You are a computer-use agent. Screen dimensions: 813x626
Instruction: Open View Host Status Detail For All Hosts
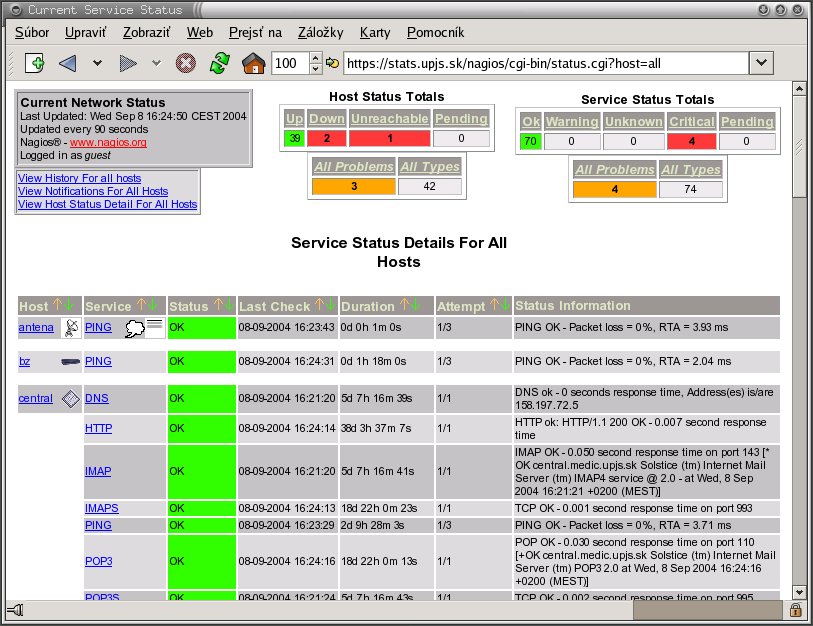pyautogui.click(x=107, y=204)
